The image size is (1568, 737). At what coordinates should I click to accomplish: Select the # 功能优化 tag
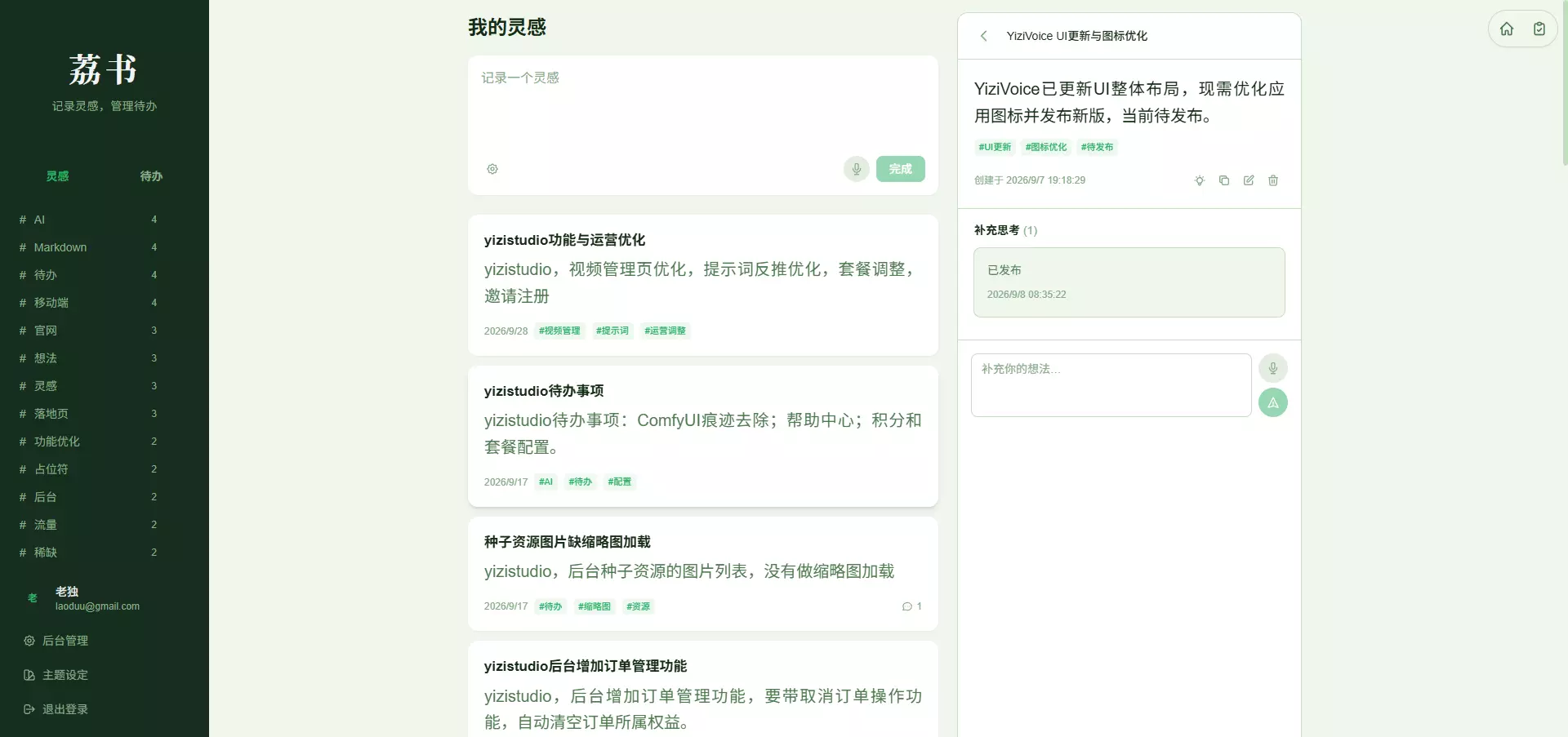pyautogui.click(x=88, y=442)
